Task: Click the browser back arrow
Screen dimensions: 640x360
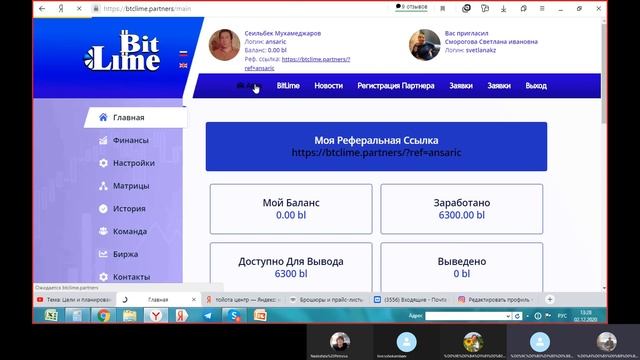Action: (x=42, y=8)
